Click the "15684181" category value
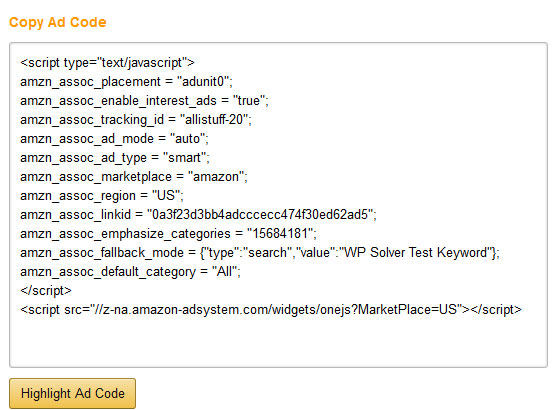The image size is (560, 410). coord(280,233)
